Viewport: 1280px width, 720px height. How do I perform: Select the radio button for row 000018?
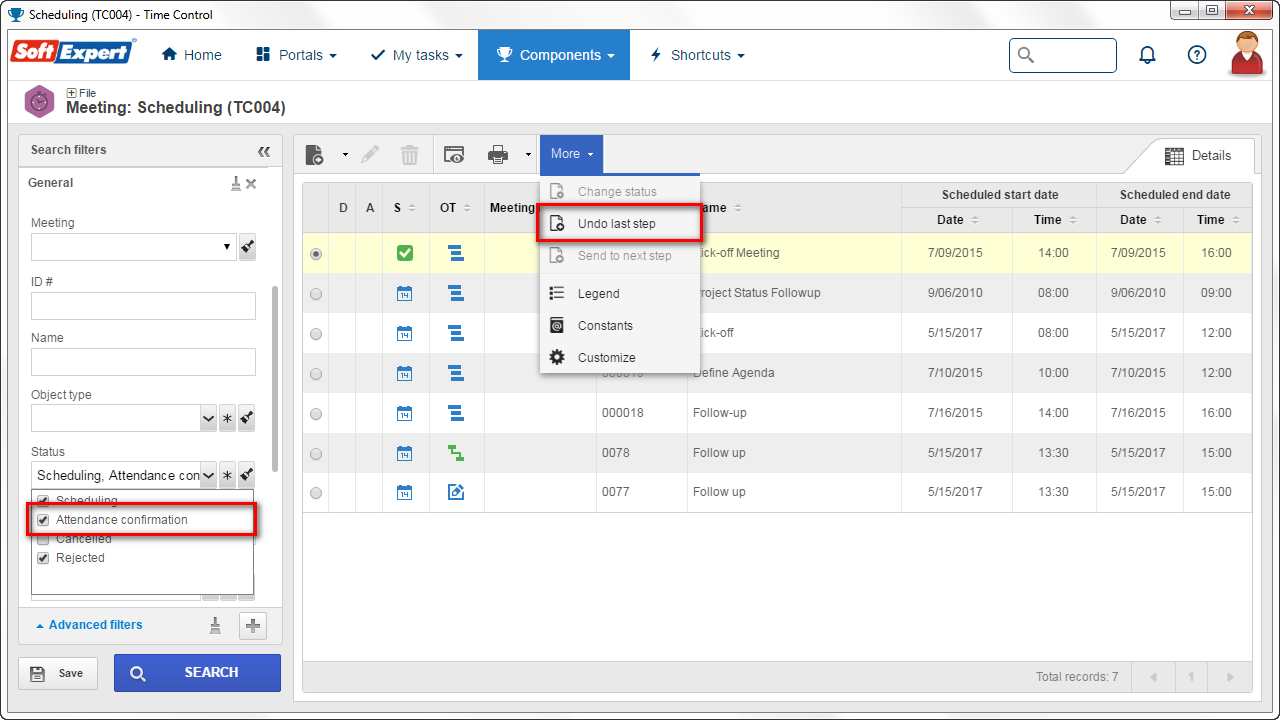[316, 414]
